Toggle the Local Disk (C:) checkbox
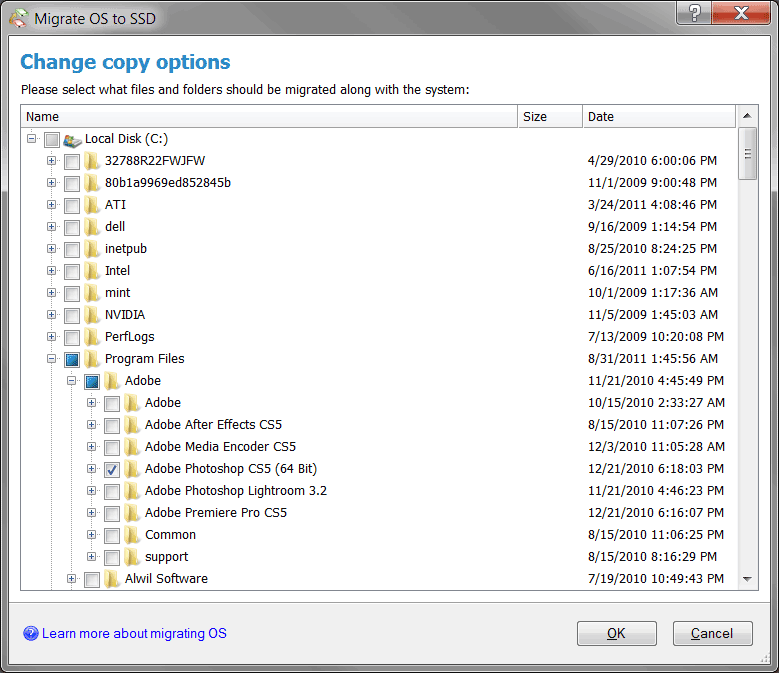Viewport: 779px width, 673px height. tap(52, 140)
